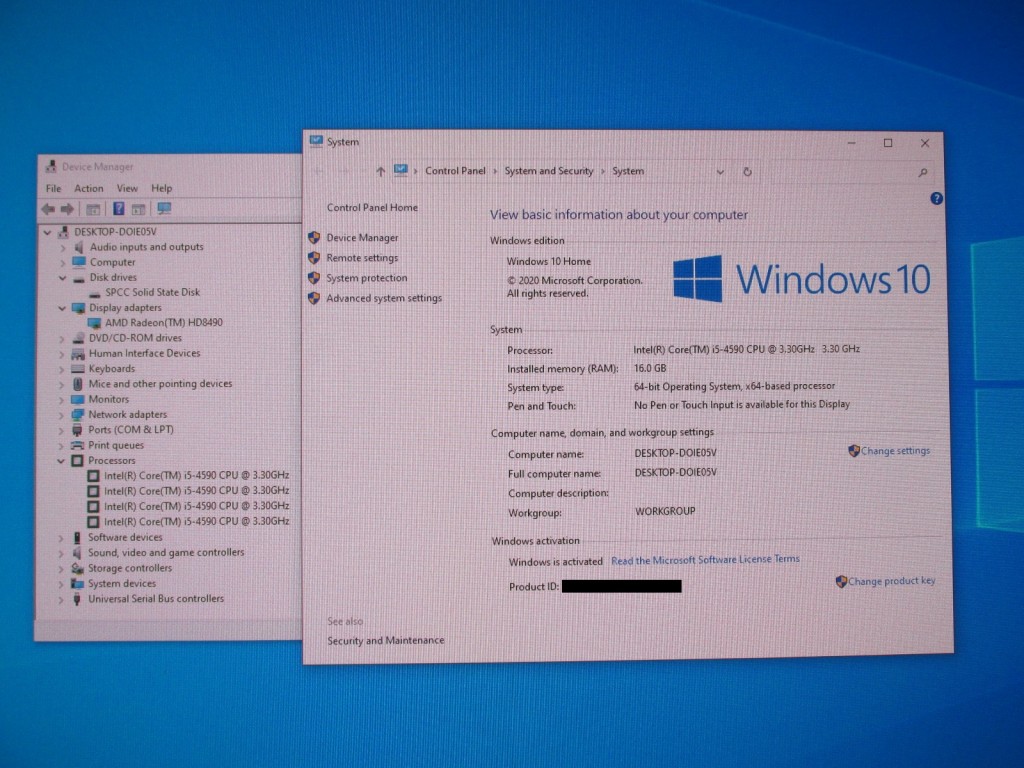Viewport: 1024px width, 768px height.
Task: Open the View menu in Device Manager
Action: [x=127, y=188]
